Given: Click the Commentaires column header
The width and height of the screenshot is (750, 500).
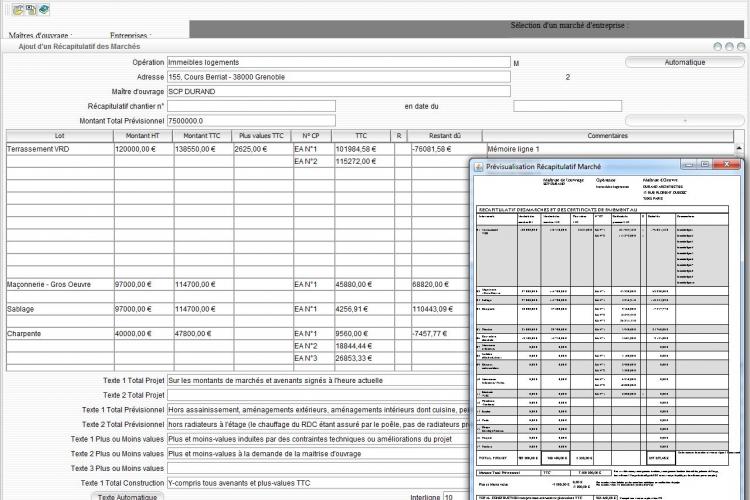Looking at the screenshot, I should [x=608, y=136].
